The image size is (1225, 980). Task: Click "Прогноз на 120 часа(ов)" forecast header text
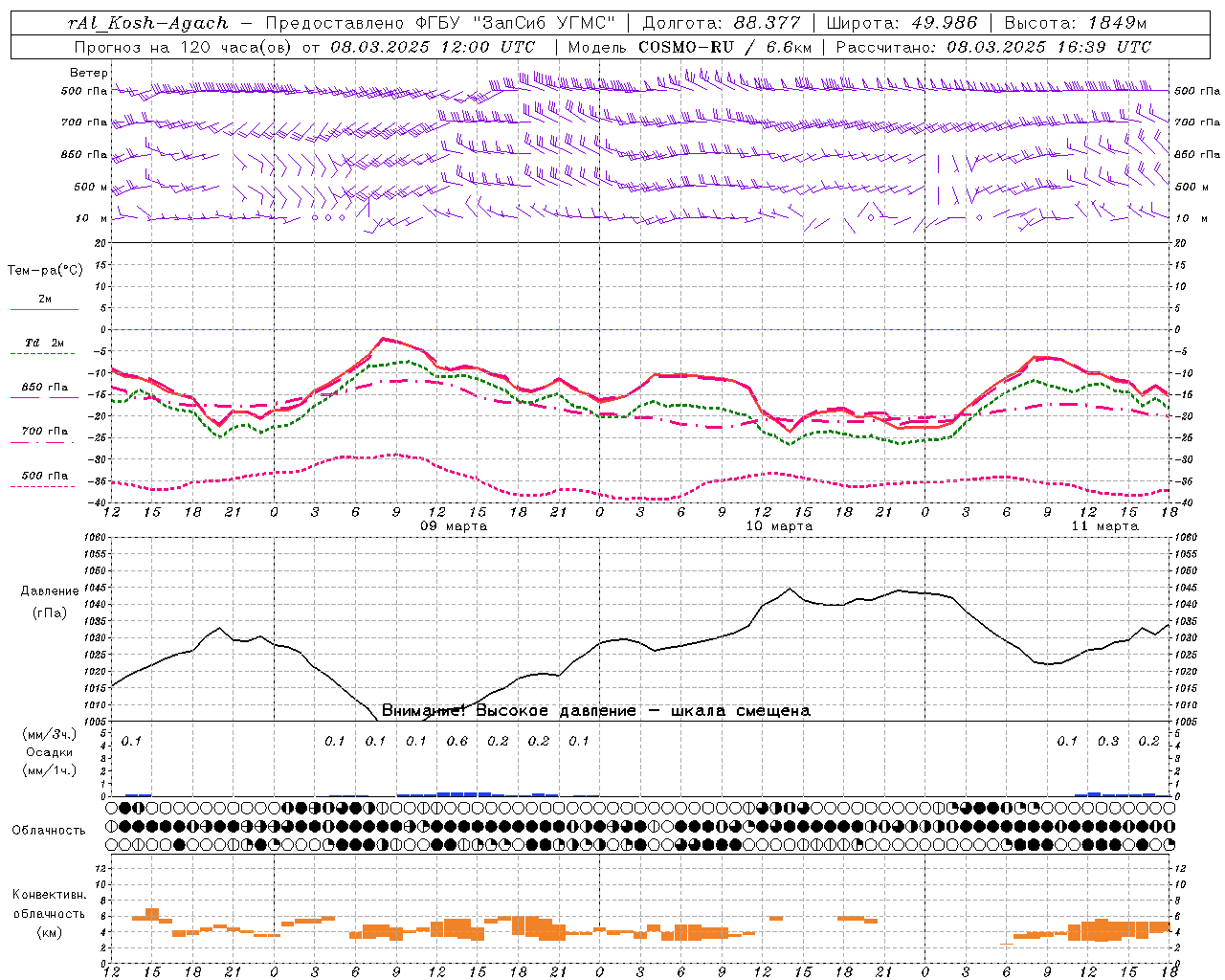click(x=184, y=47)
